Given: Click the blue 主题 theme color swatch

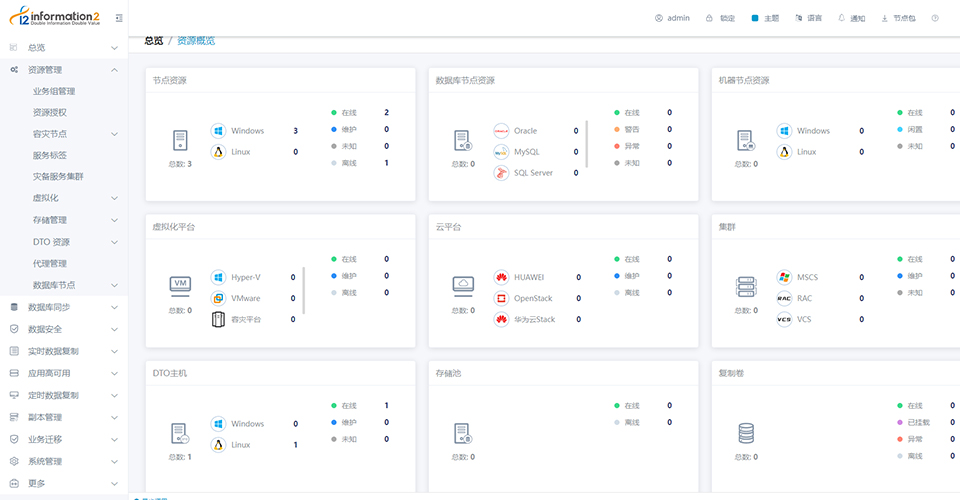Looking at the screenshot, I should (x=755, y=18).
